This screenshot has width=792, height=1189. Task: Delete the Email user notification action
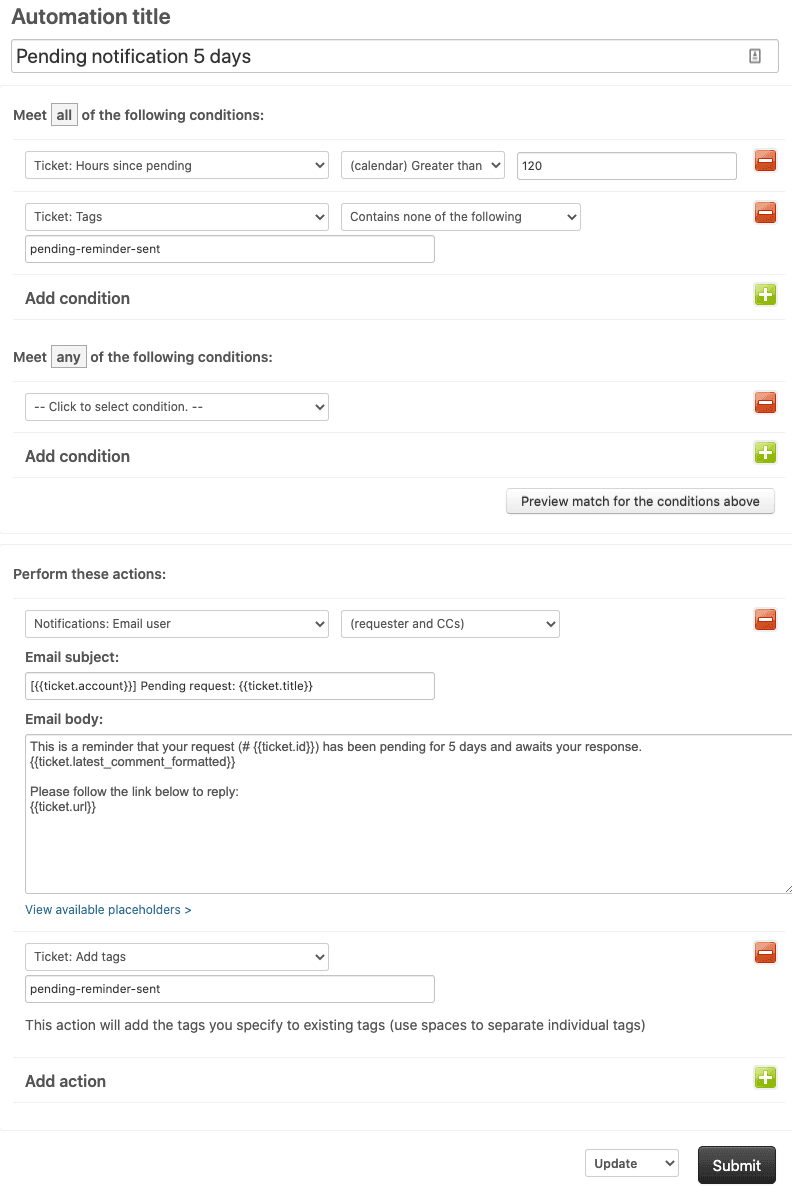(x=765, y=619)
